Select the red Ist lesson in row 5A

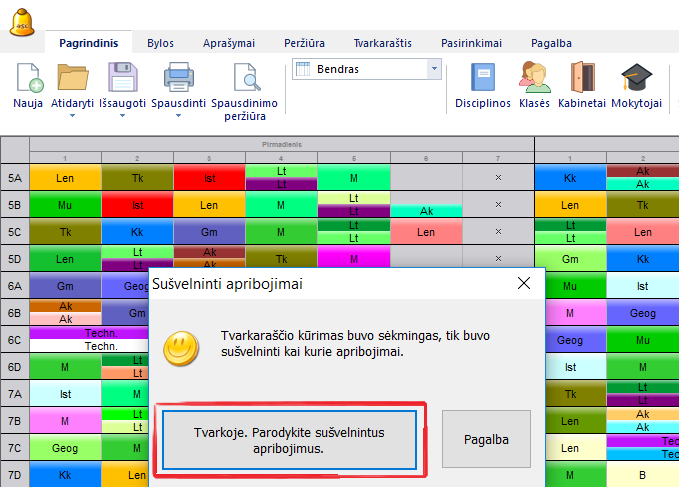pyautogui.click(x=209, y=177)
